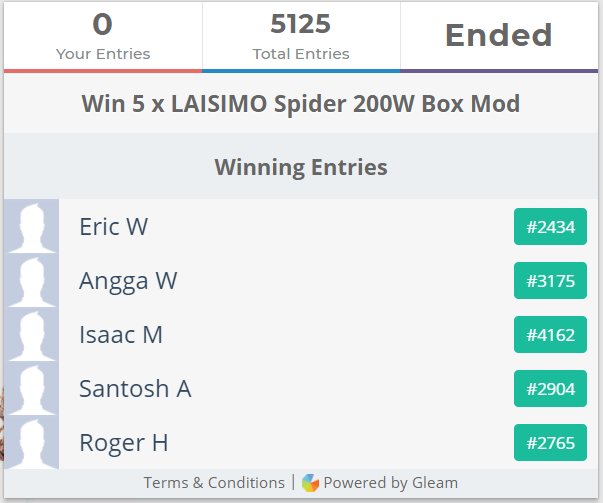This screenshot has width=603, height=503.
Task: Click the #2765 entry badge
Action: [550, 443]
